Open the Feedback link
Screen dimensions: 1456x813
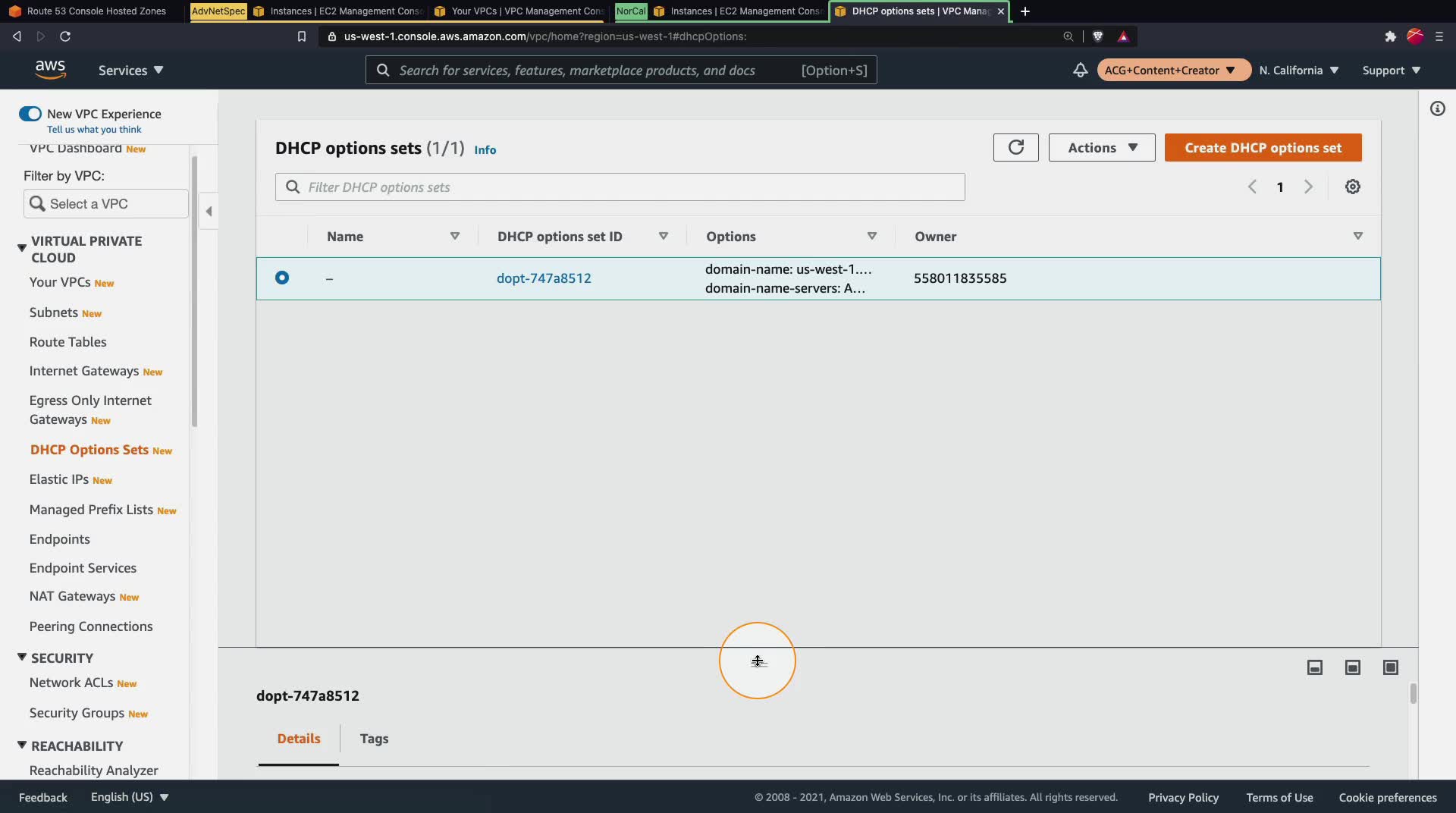tap(43, 797)
